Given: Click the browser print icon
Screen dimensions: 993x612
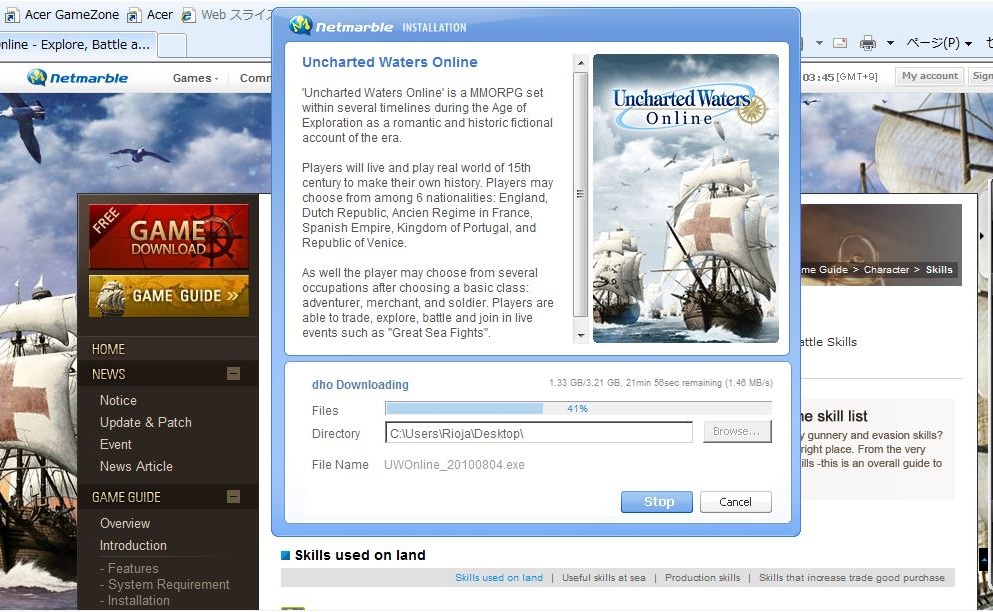Looking at the screenshot, I should tap(868, 43).
